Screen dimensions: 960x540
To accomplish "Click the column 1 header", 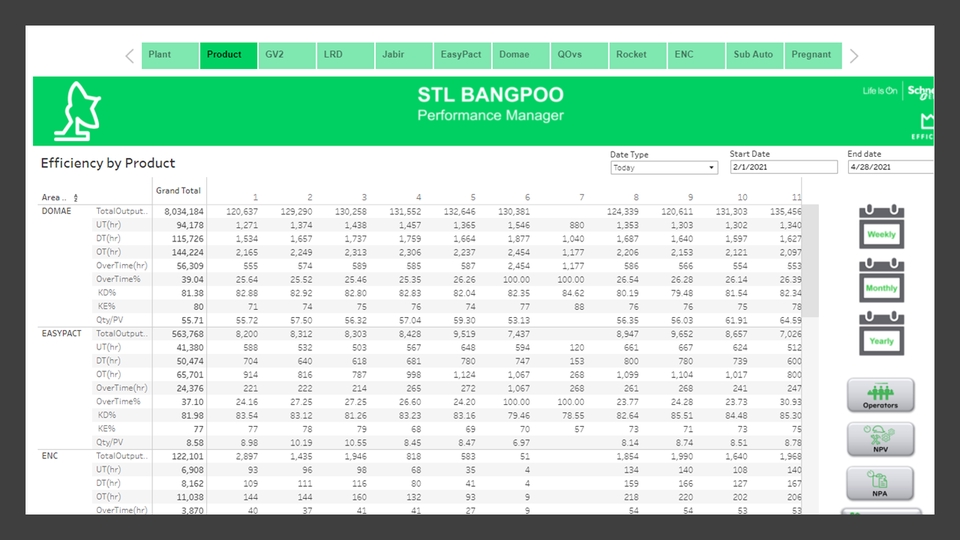I will click(x=255, y=198).
